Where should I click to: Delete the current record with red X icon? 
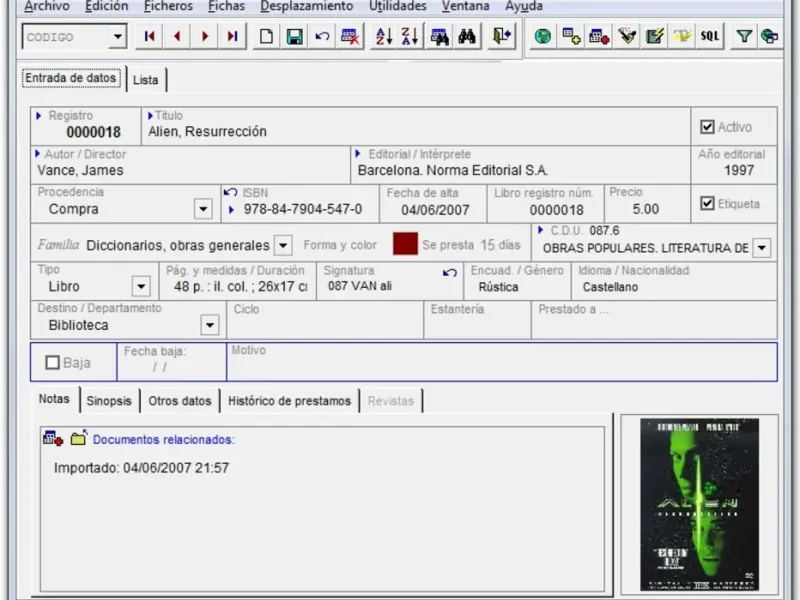click(350, 36)
